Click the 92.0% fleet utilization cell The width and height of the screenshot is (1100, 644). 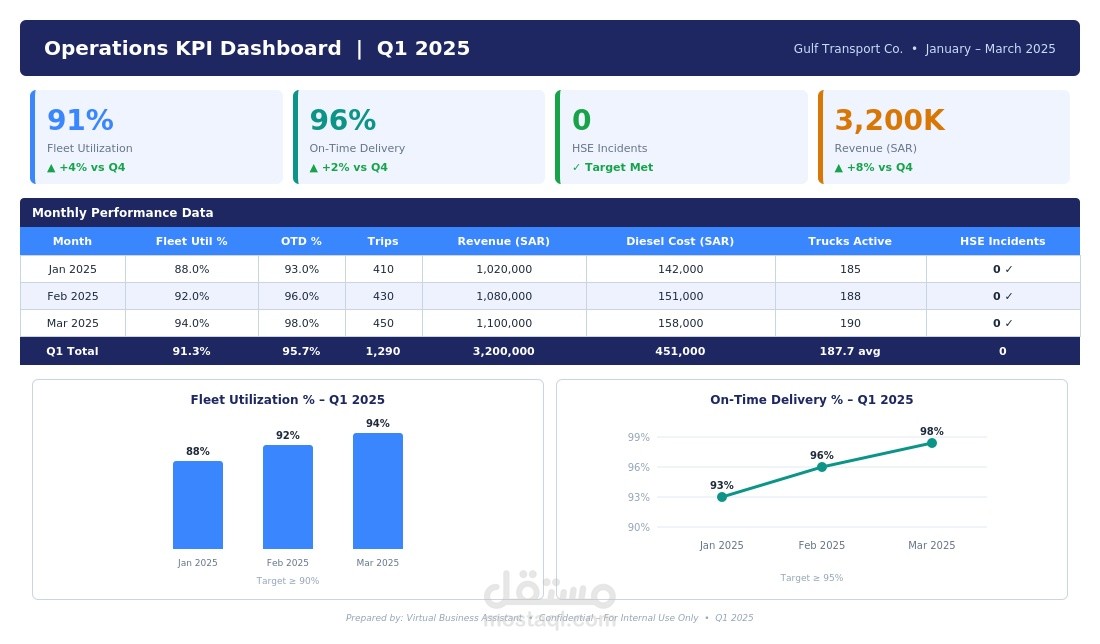tap(192, 296)
